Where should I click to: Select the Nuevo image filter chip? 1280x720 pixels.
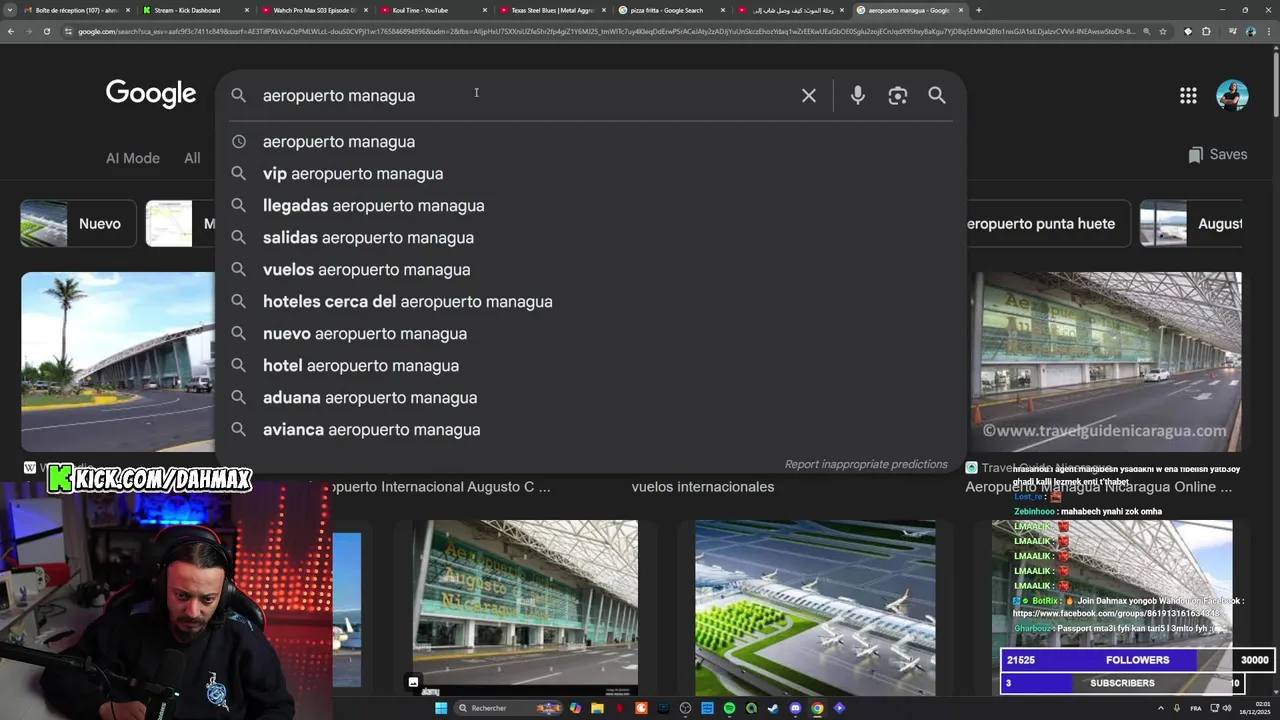[x=78, y=224]
